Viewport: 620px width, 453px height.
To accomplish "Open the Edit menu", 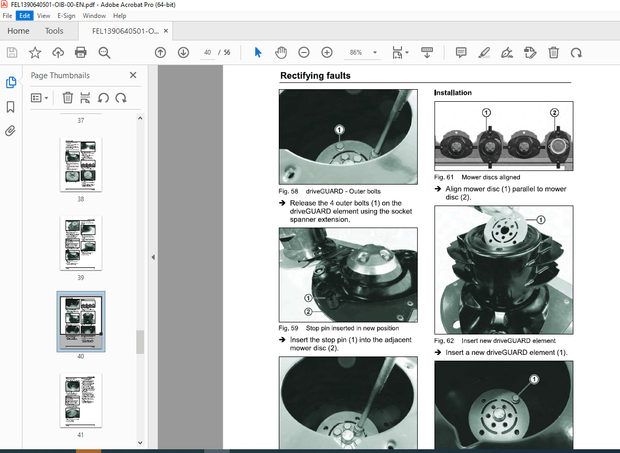I will (25, 16).
